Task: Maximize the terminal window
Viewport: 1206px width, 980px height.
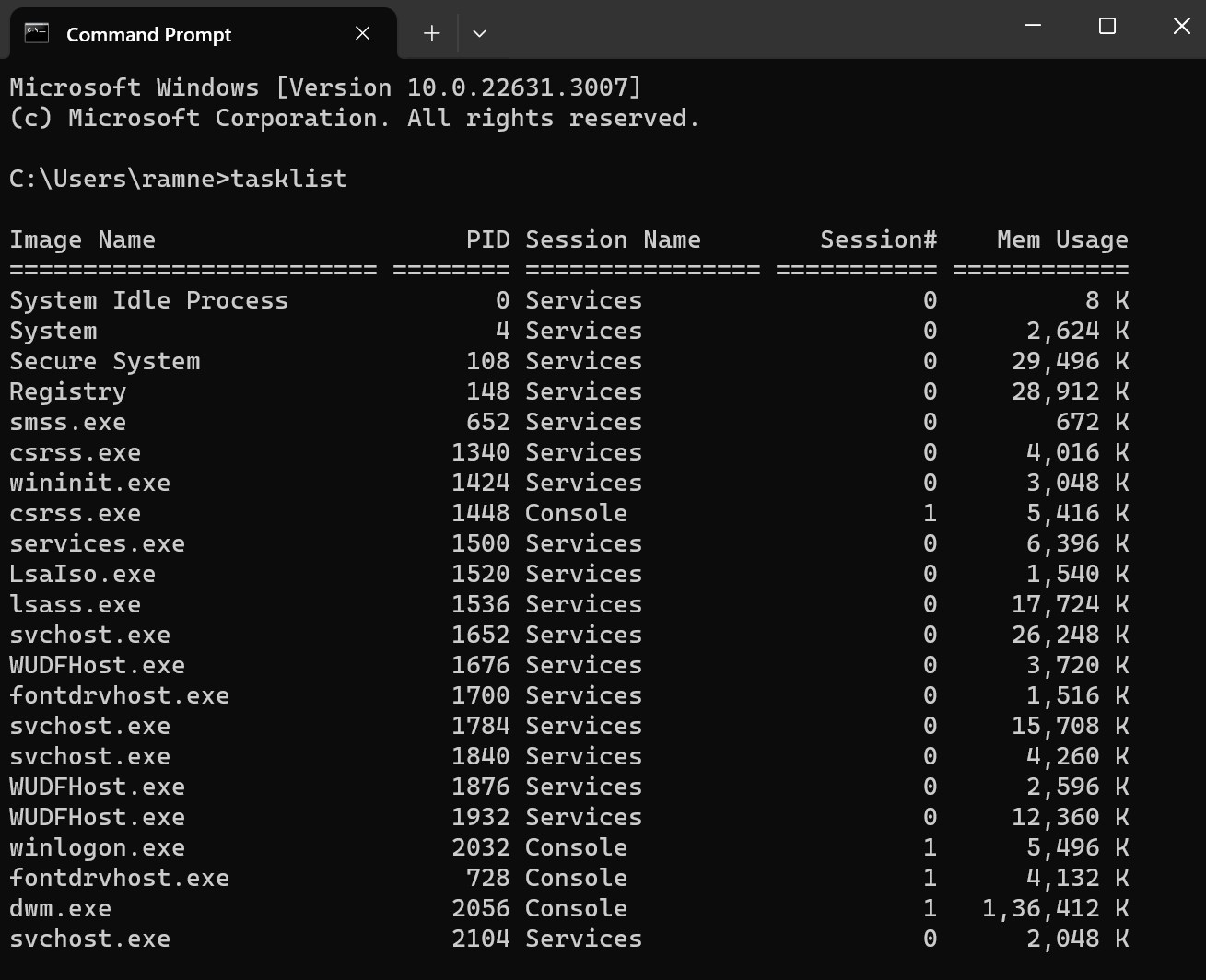Action: click(1107, 26)
